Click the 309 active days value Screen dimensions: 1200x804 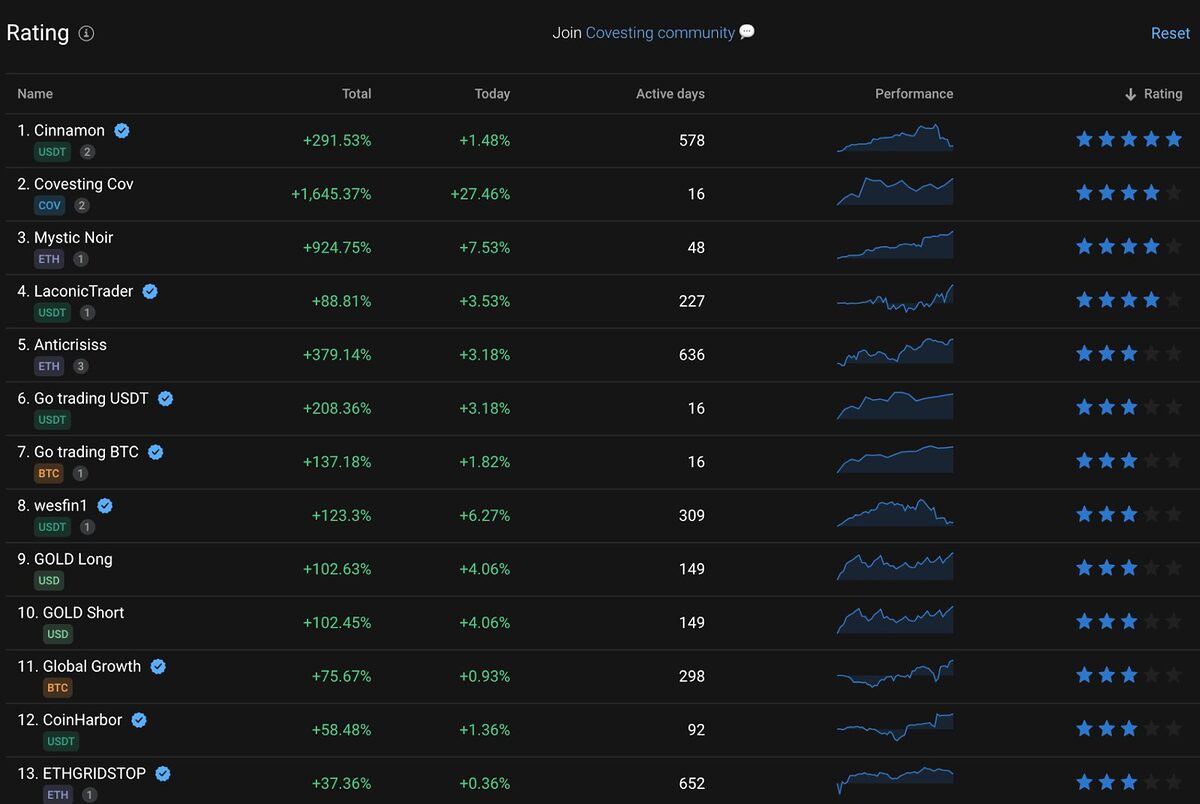point(692,516)
